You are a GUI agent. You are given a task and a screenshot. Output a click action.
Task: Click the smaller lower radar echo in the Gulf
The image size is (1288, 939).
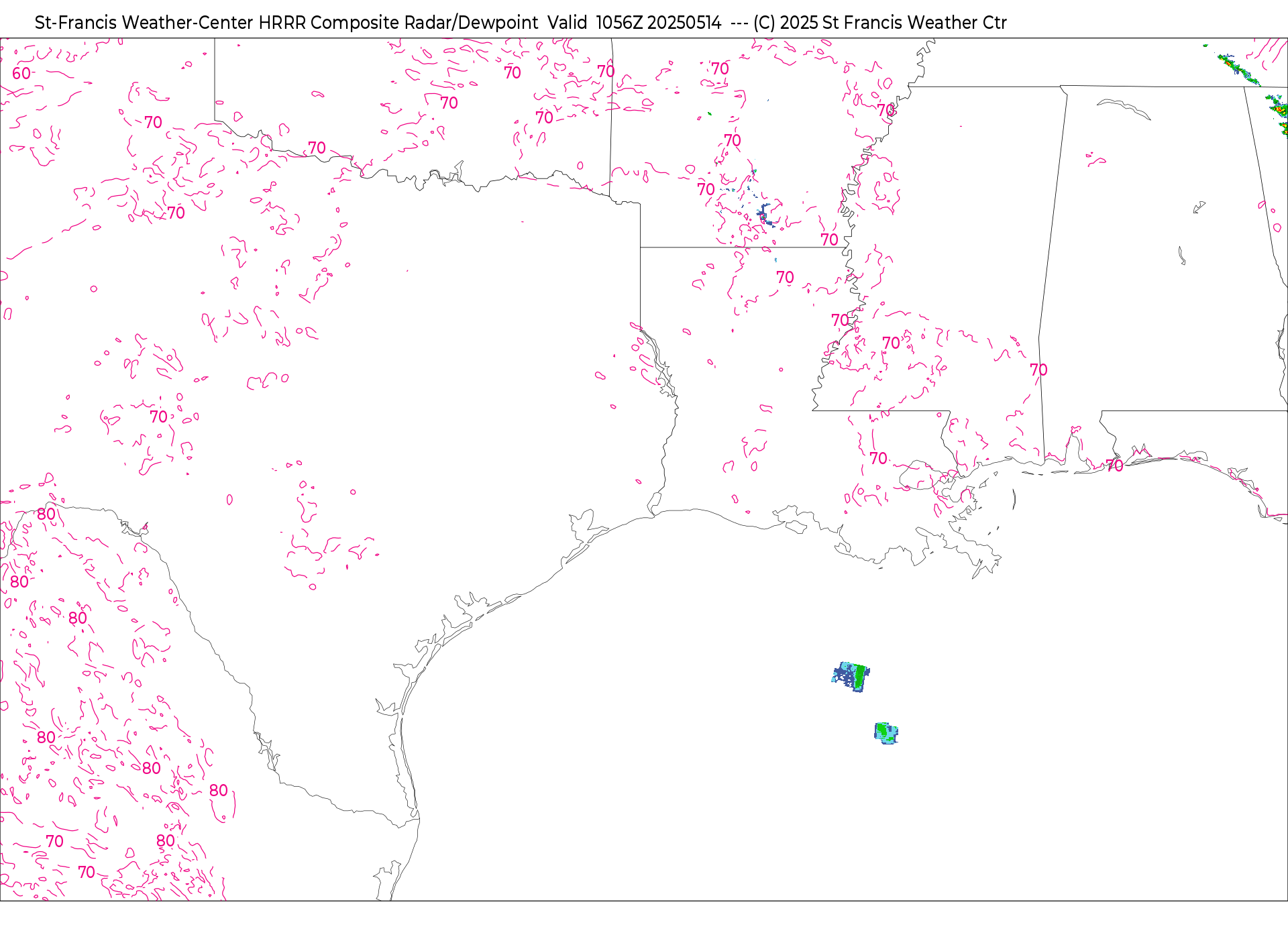click(x=886, y=733)
